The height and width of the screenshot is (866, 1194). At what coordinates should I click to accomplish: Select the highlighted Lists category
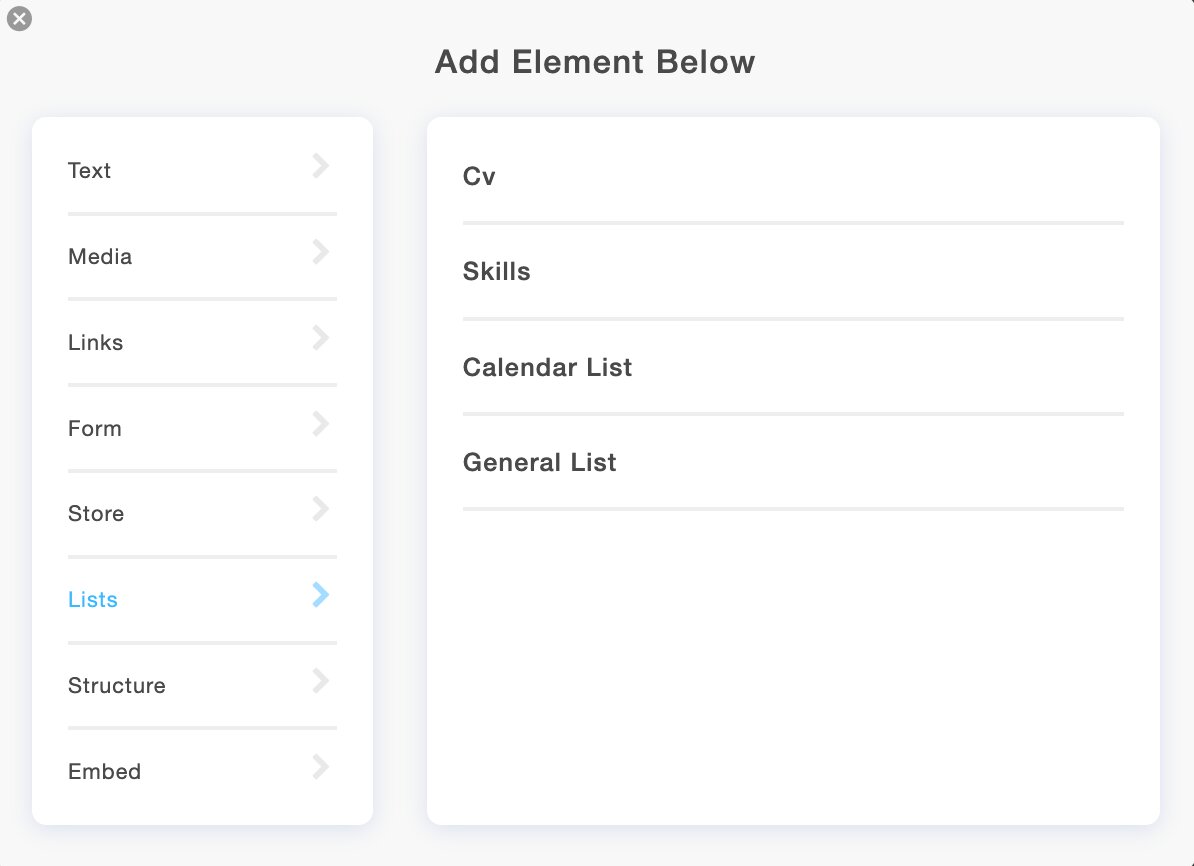(93, 600)
